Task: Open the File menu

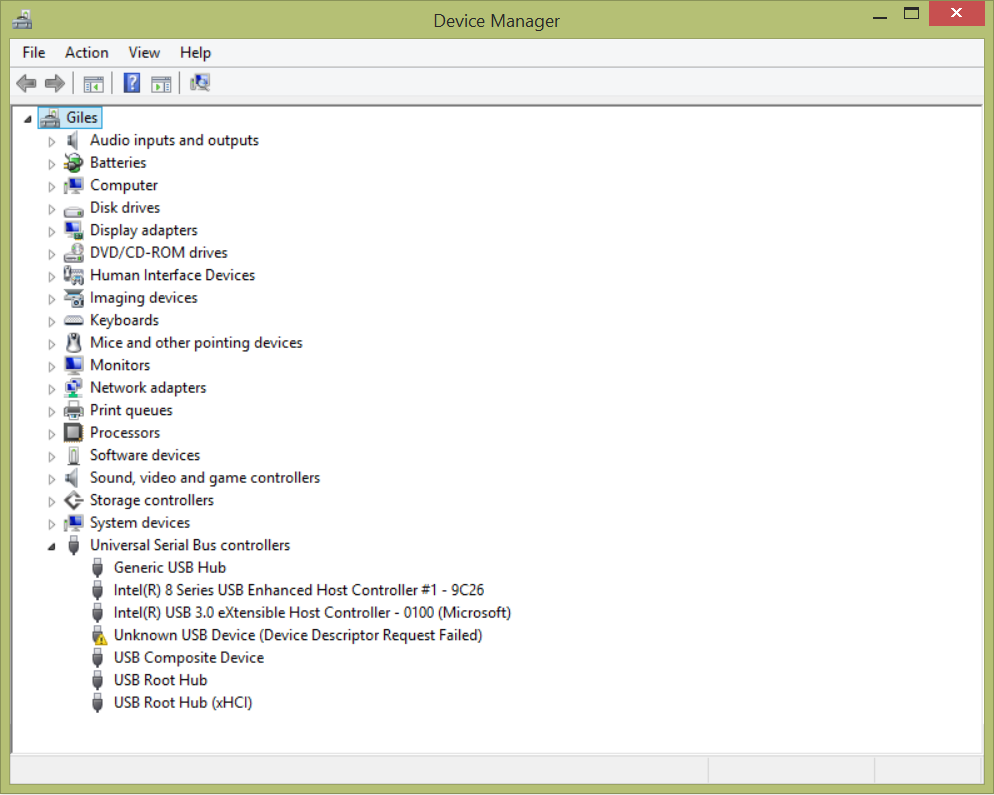Action: point(34,52)
